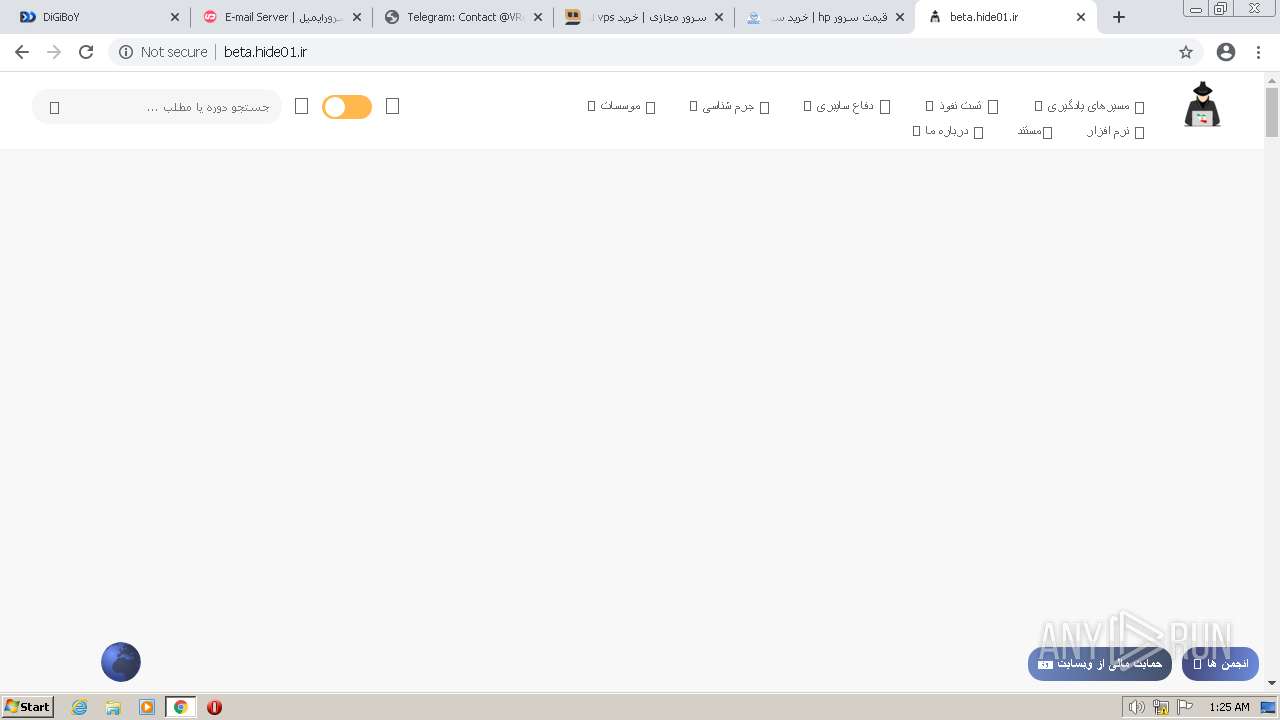Go forward in browser history

click(54, 52)
